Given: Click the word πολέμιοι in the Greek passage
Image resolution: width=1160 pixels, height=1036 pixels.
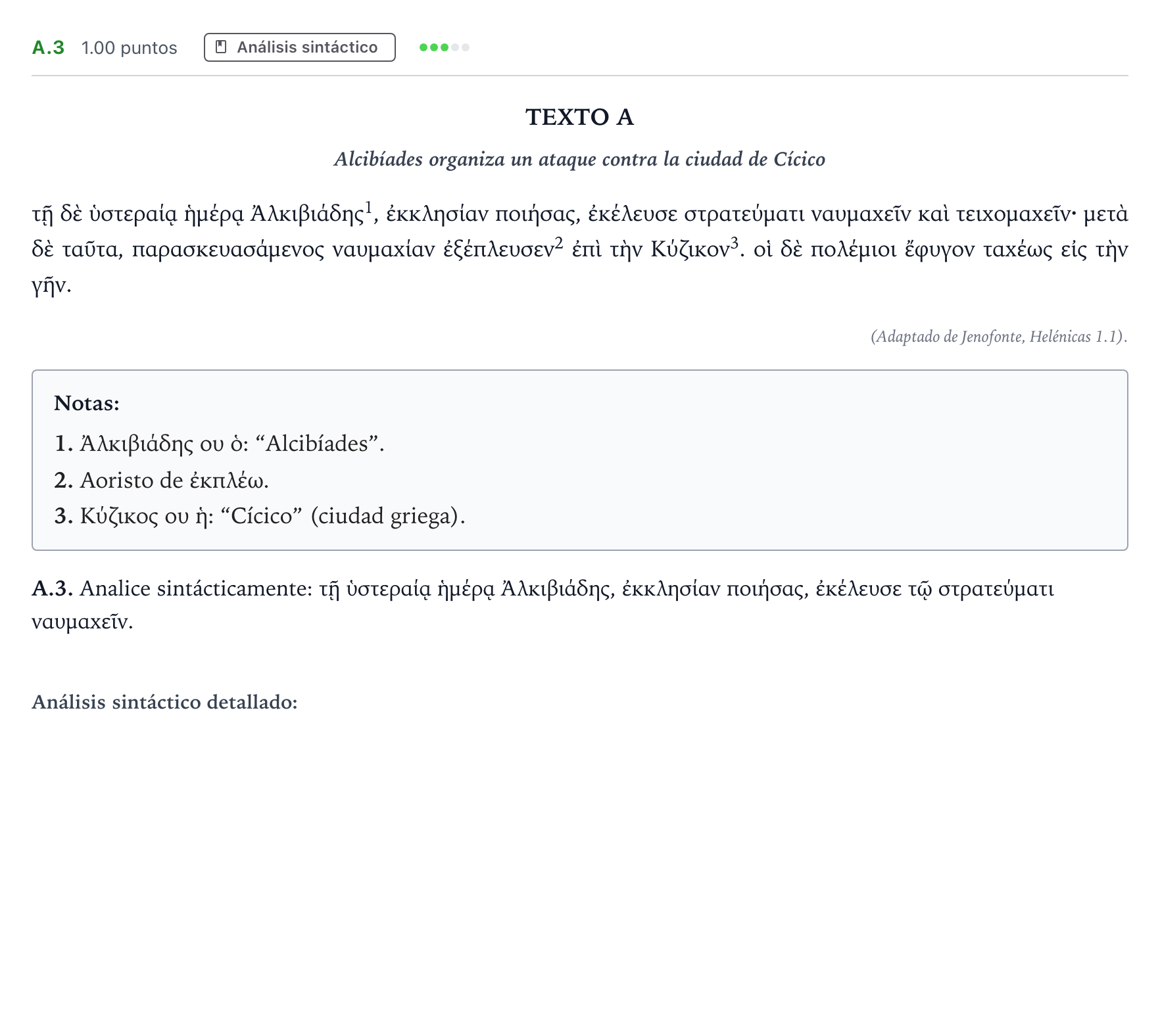Looking at the screenshot, I should tap(853, 250).
